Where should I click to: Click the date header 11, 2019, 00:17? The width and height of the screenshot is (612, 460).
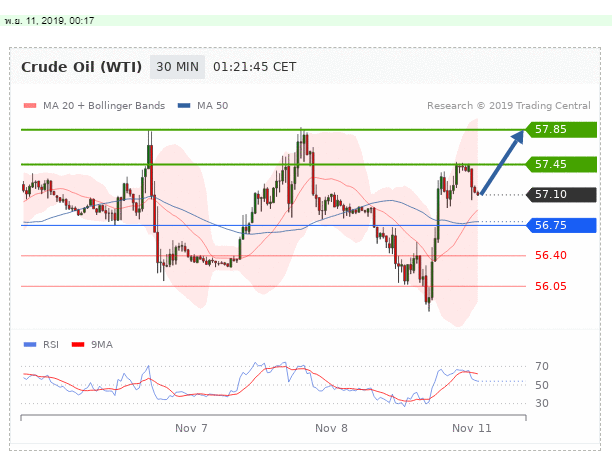pos(49,21)
